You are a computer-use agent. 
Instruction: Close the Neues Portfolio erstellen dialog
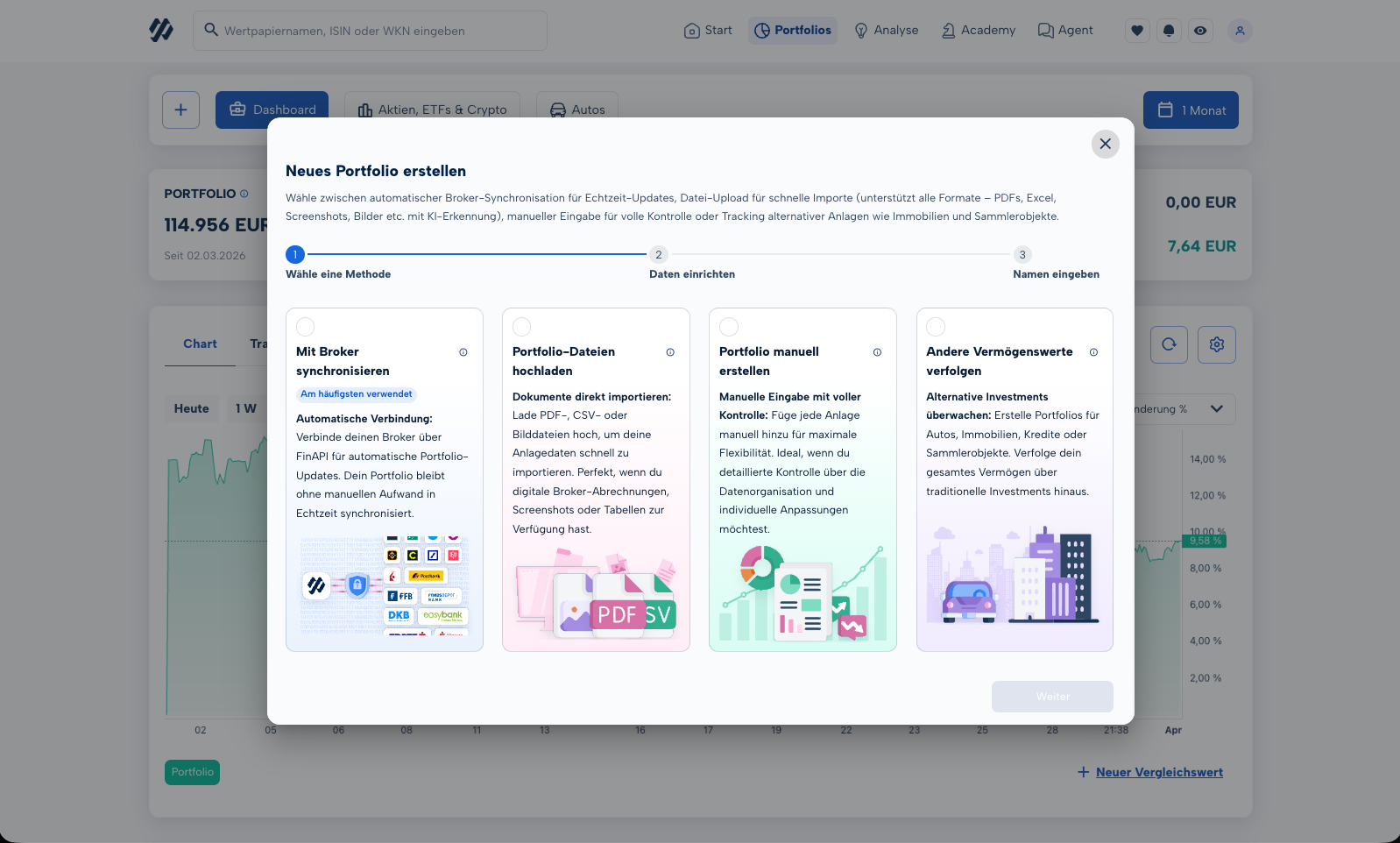[1106, 144]
